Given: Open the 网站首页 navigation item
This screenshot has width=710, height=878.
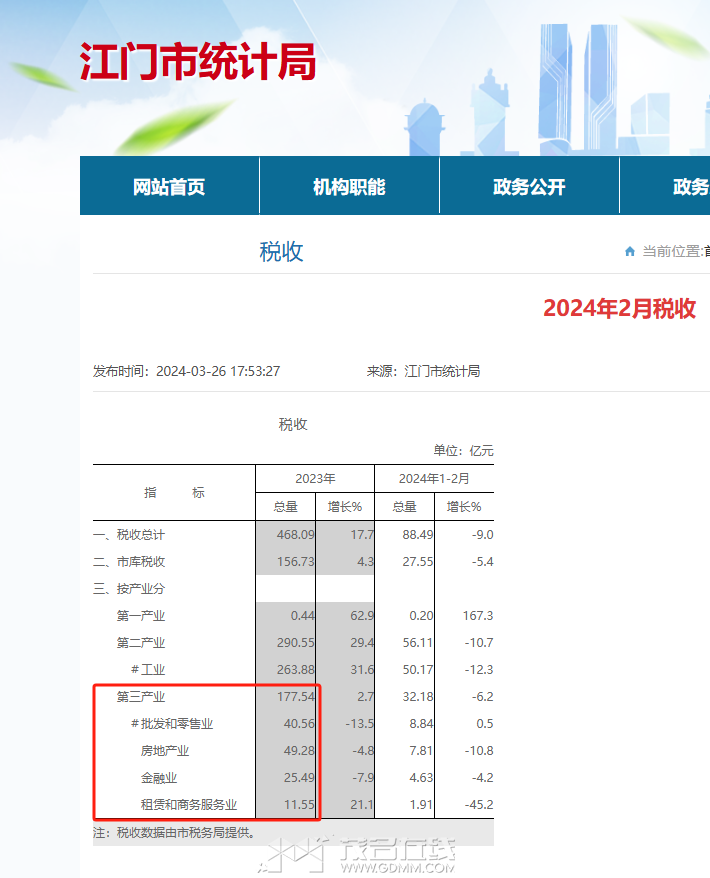Looking at the screenshot, I should 169,187.
